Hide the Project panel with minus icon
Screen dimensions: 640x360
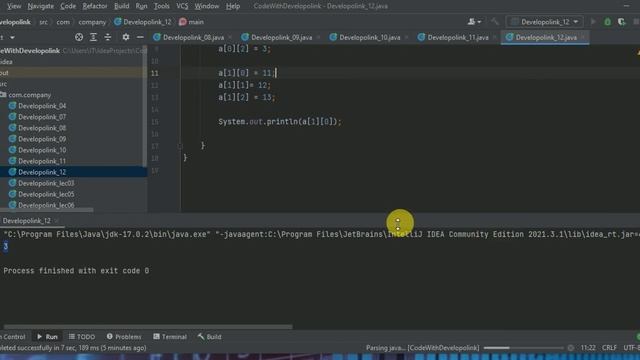click(x=140, y=37)
